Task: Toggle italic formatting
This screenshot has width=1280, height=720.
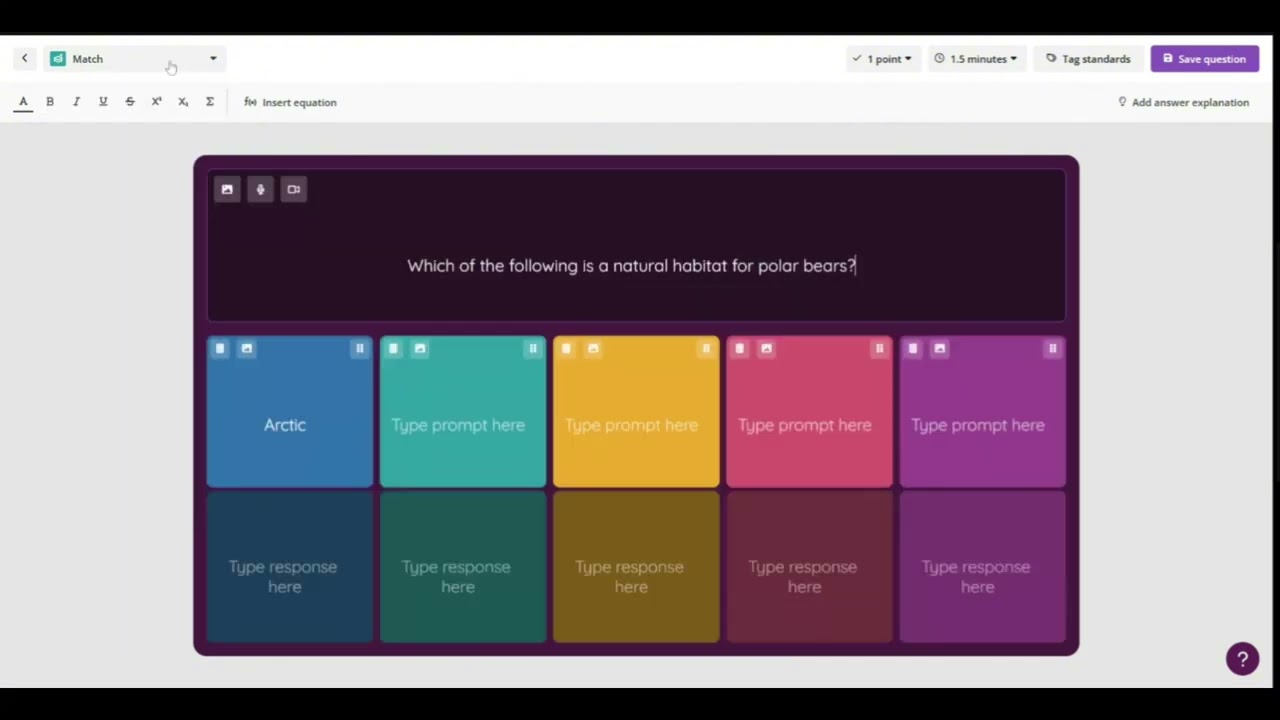Action: (76, 102)
